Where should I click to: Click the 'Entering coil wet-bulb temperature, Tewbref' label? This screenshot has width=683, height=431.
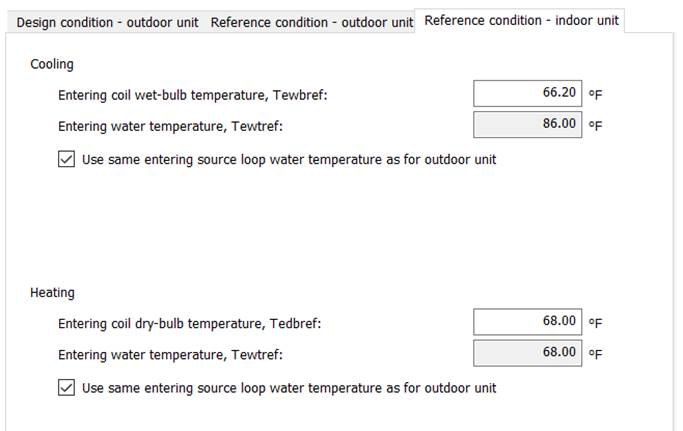[193, 96]
